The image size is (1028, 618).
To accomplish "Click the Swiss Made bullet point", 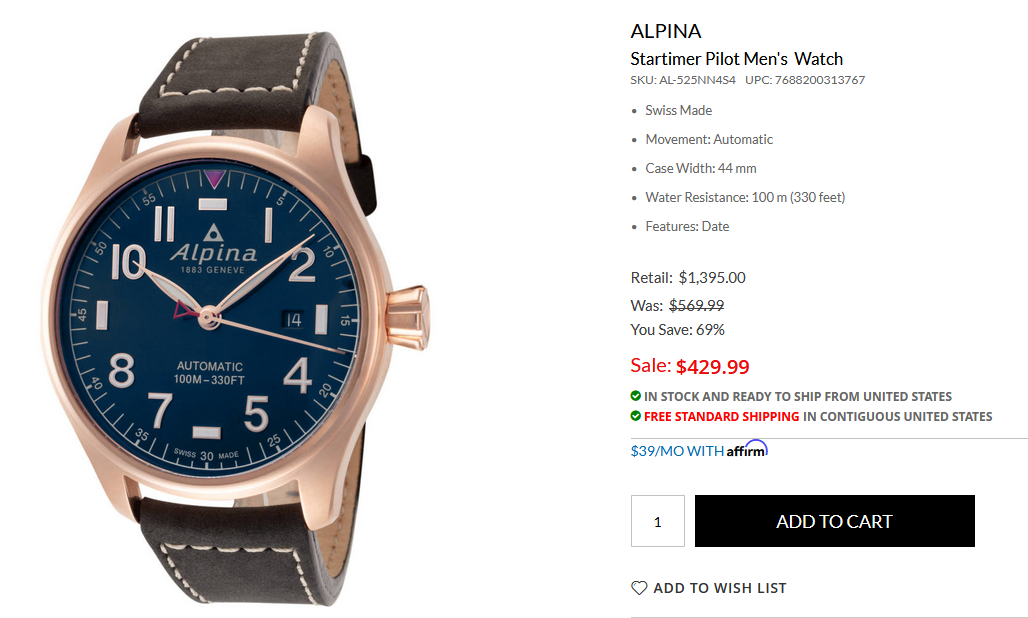I will pos(679,110).
